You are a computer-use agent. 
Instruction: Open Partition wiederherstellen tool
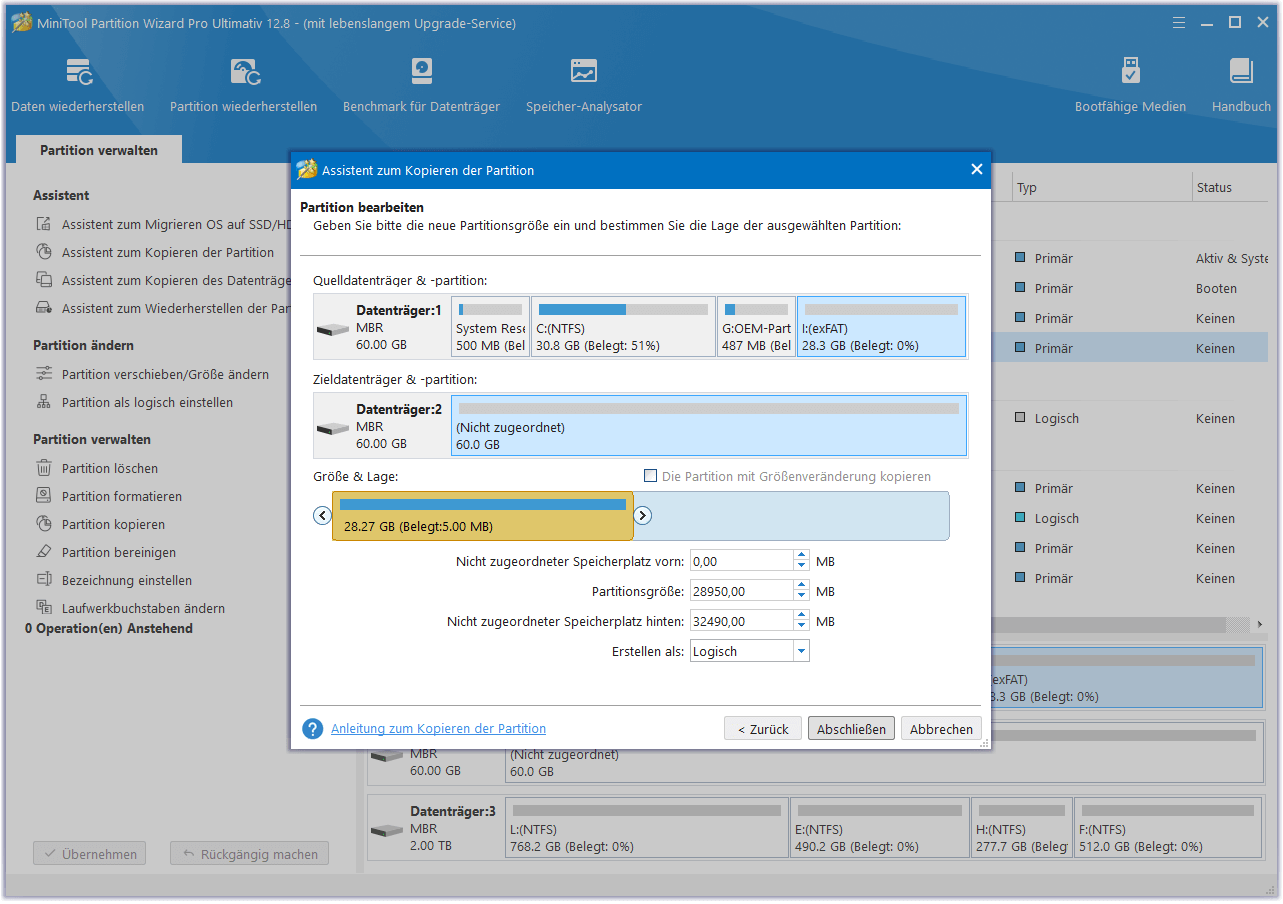[x=243, y=85]
